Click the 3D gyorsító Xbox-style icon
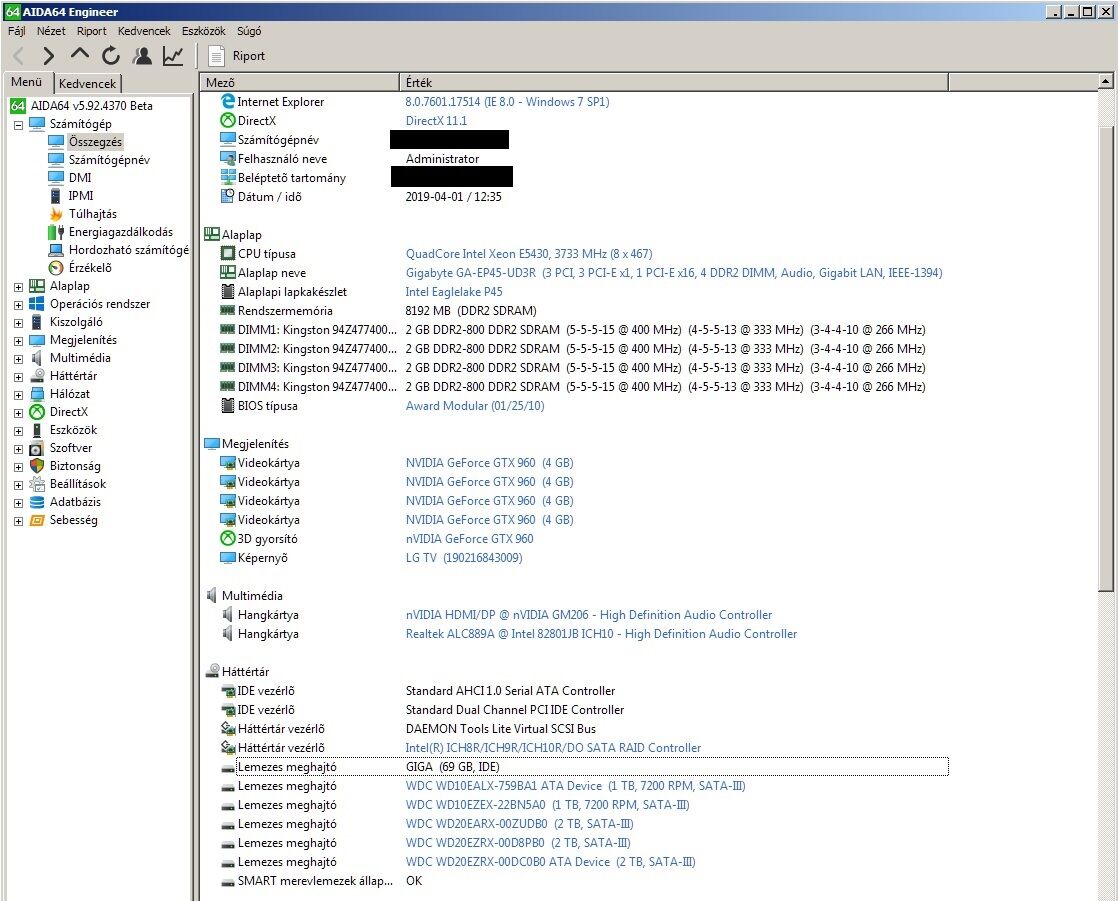 click(227, 538)
